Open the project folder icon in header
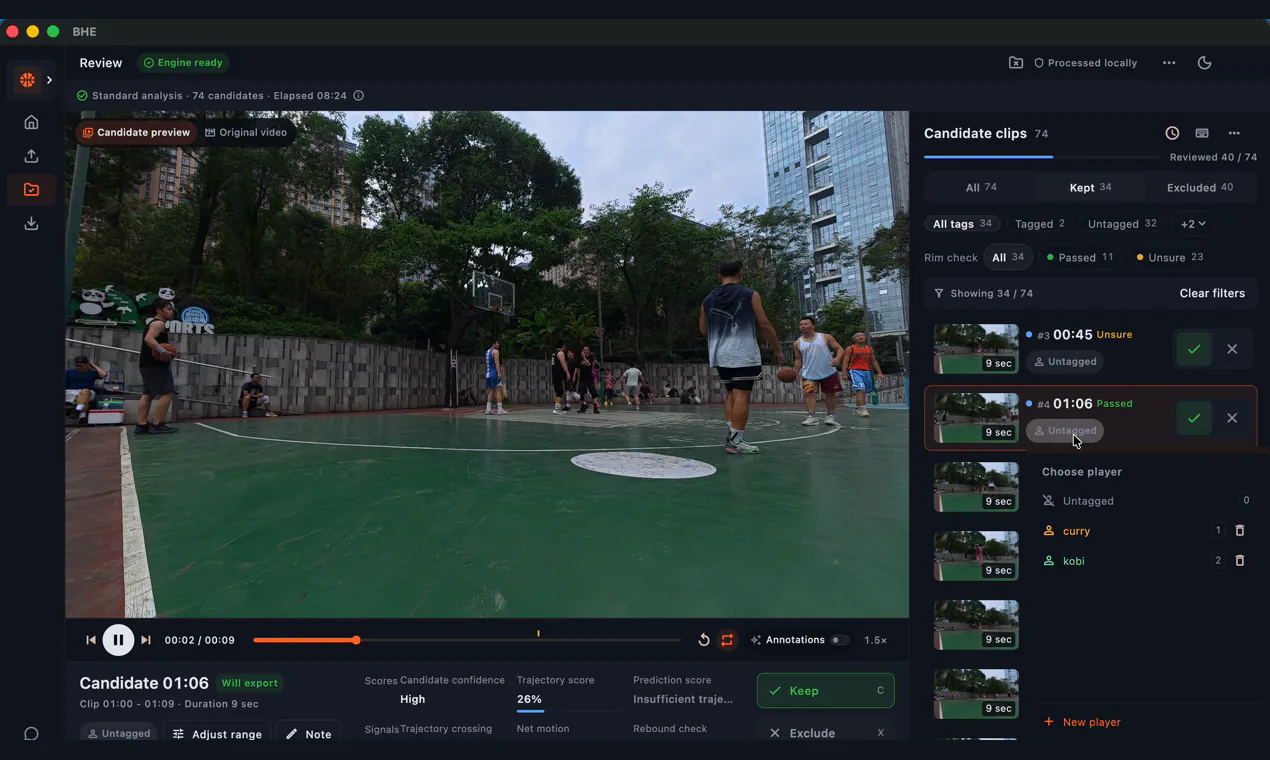This screenshot has height=760, width=1270. click(x=1015, y=62)
